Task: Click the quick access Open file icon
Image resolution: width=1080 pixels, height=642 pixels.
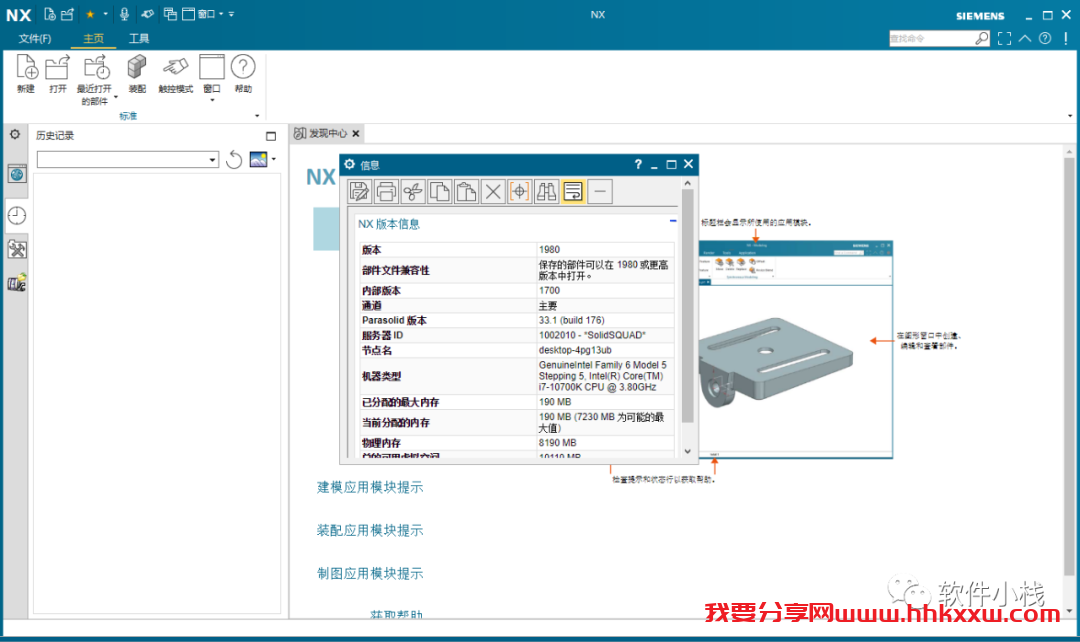Action: click(x=68, y=14)
